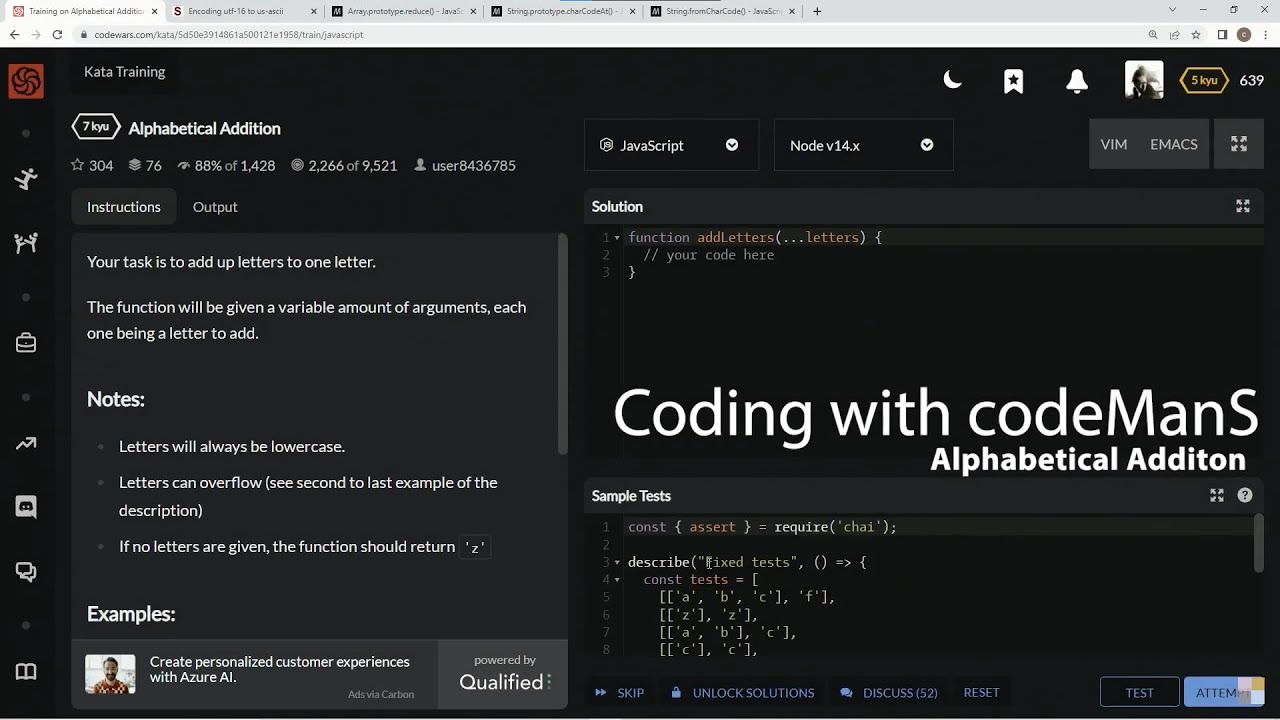Open the user profile avatar
This screenshot has height=720, width=1280.
pyautogui.click(x=1144, y=80)
